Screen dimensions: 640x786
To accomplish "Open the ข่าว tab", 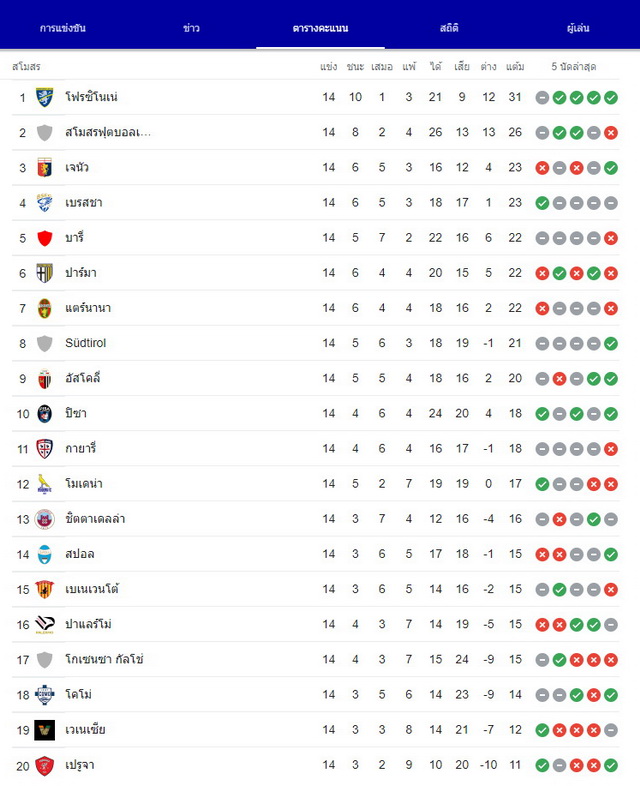I will point(191,28).
